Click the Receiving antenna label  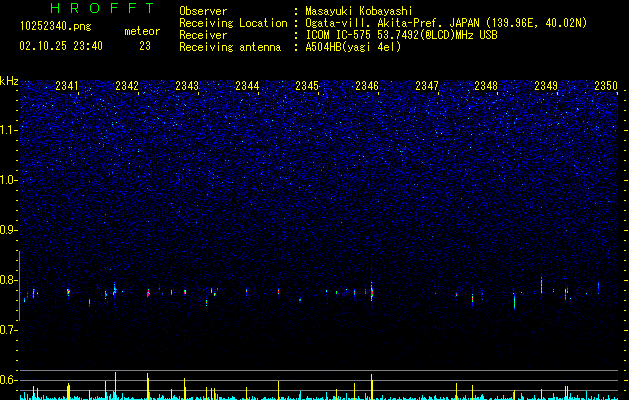click(230, 47)
